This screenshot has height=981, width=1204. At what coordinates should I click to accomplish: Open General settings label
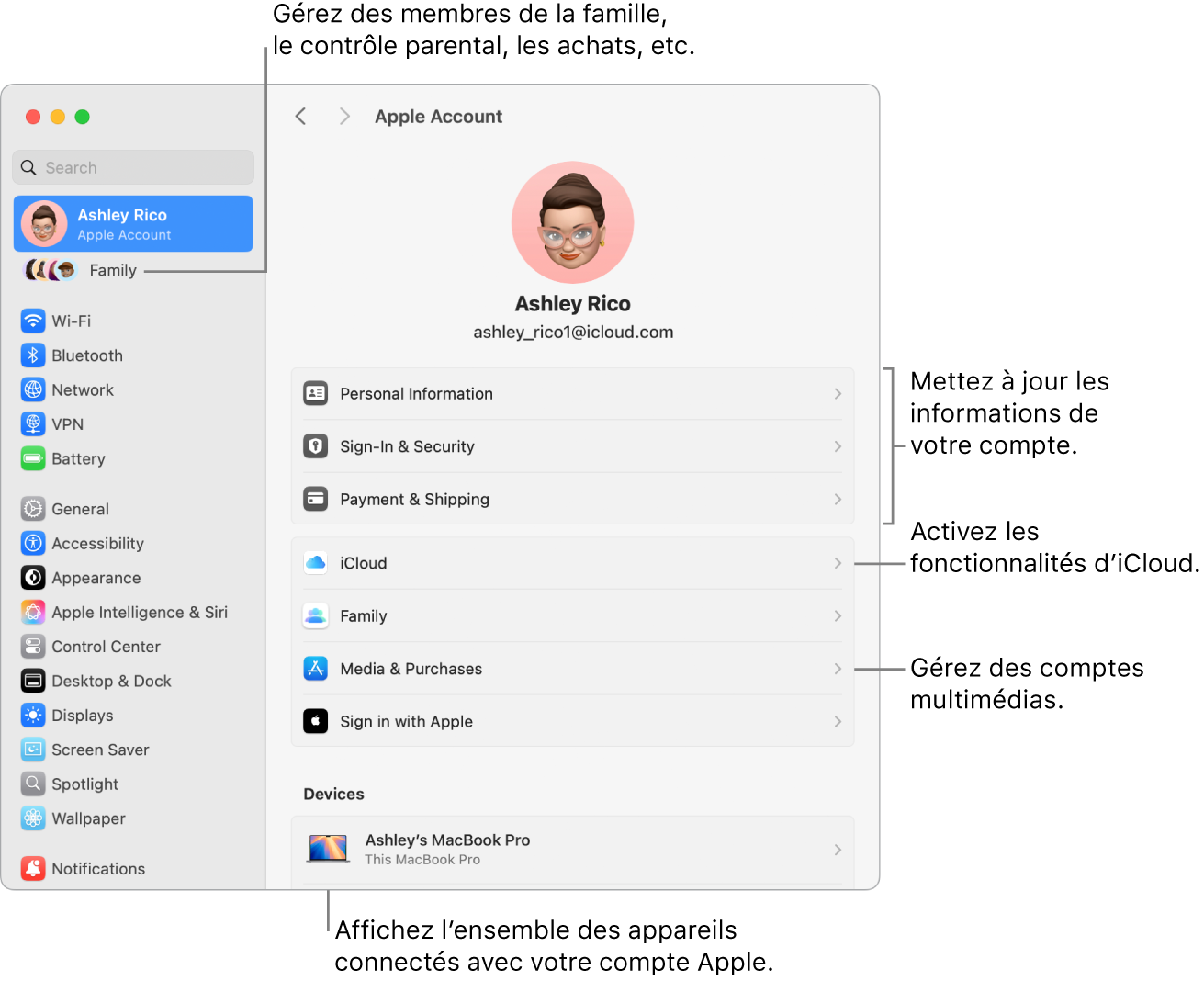pyautogui.click(x=80, y=509)
